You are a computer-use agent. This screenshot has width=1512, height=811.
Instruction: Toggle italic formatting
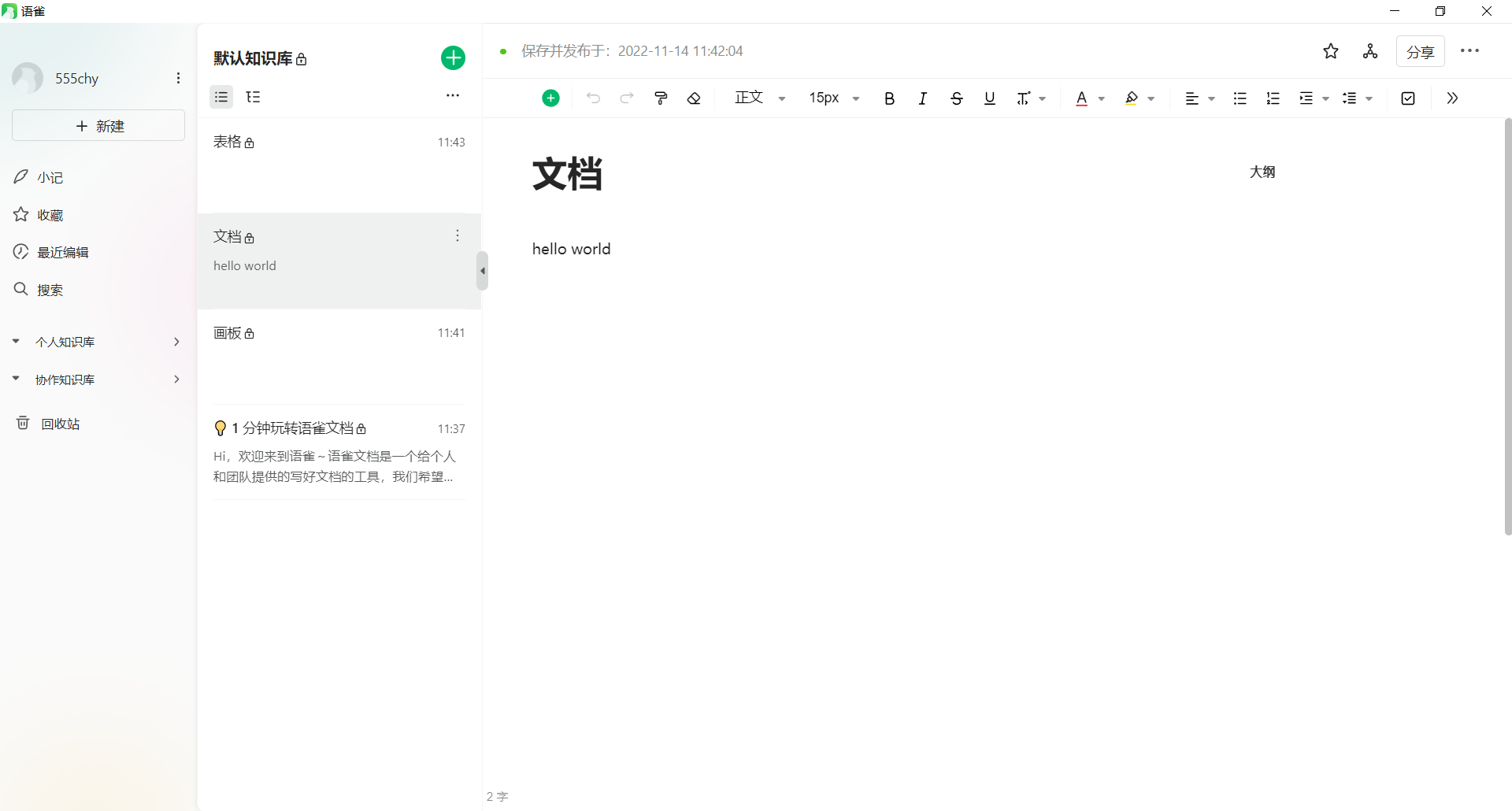pyautogui.click(x=922, y=98)
